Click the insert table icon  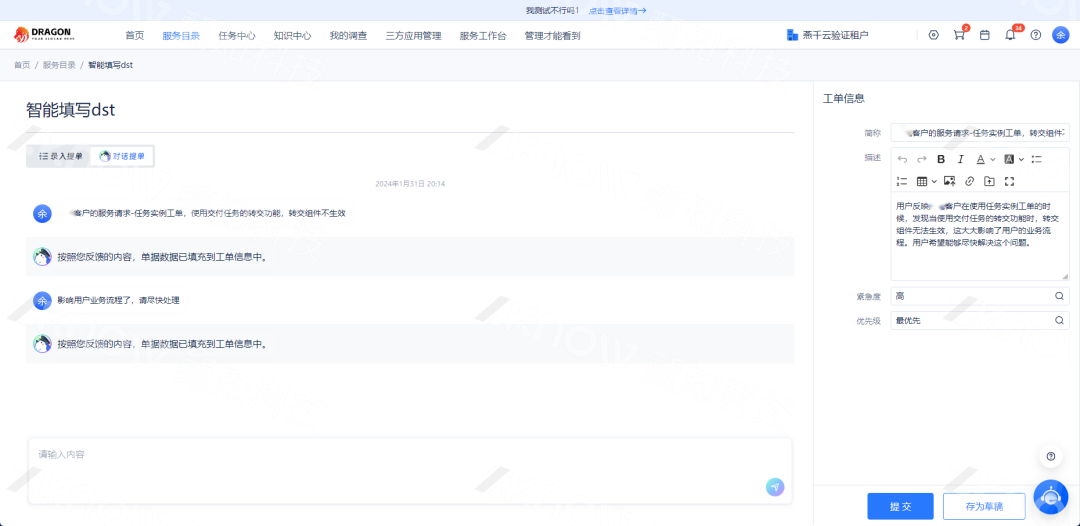click(x=922, y=181)
